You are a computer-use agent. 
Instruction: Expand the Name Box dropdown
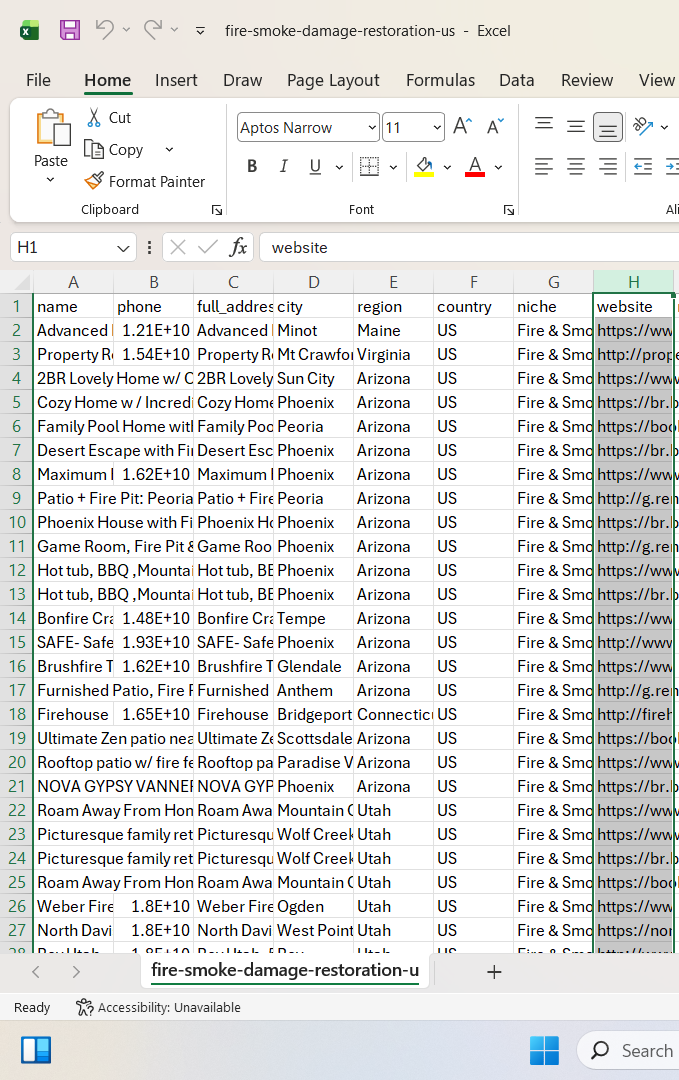pos(123,248)
